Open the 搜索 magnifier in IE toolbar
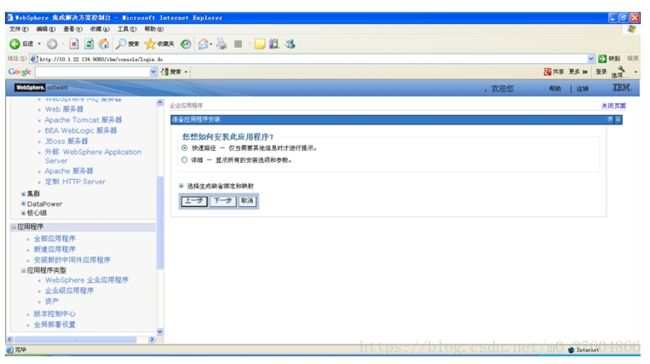 pos(127,44)
